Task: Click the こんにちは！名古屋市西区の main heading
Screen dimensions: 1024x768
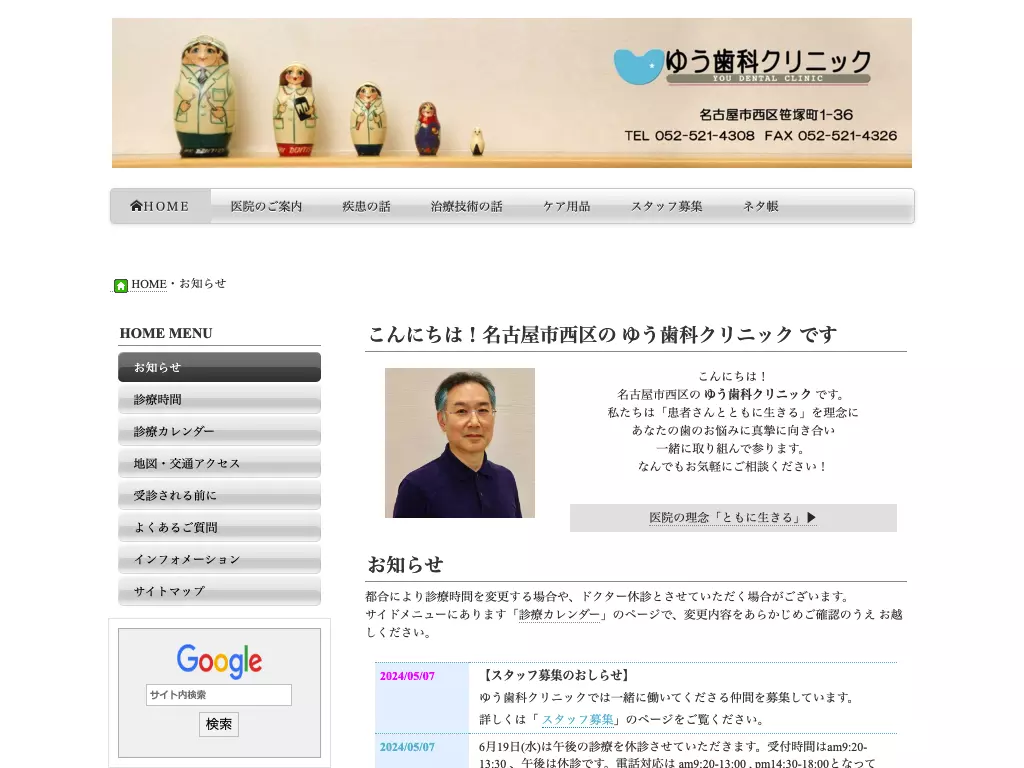Action: pyautogui.click(x=602, y=335)
